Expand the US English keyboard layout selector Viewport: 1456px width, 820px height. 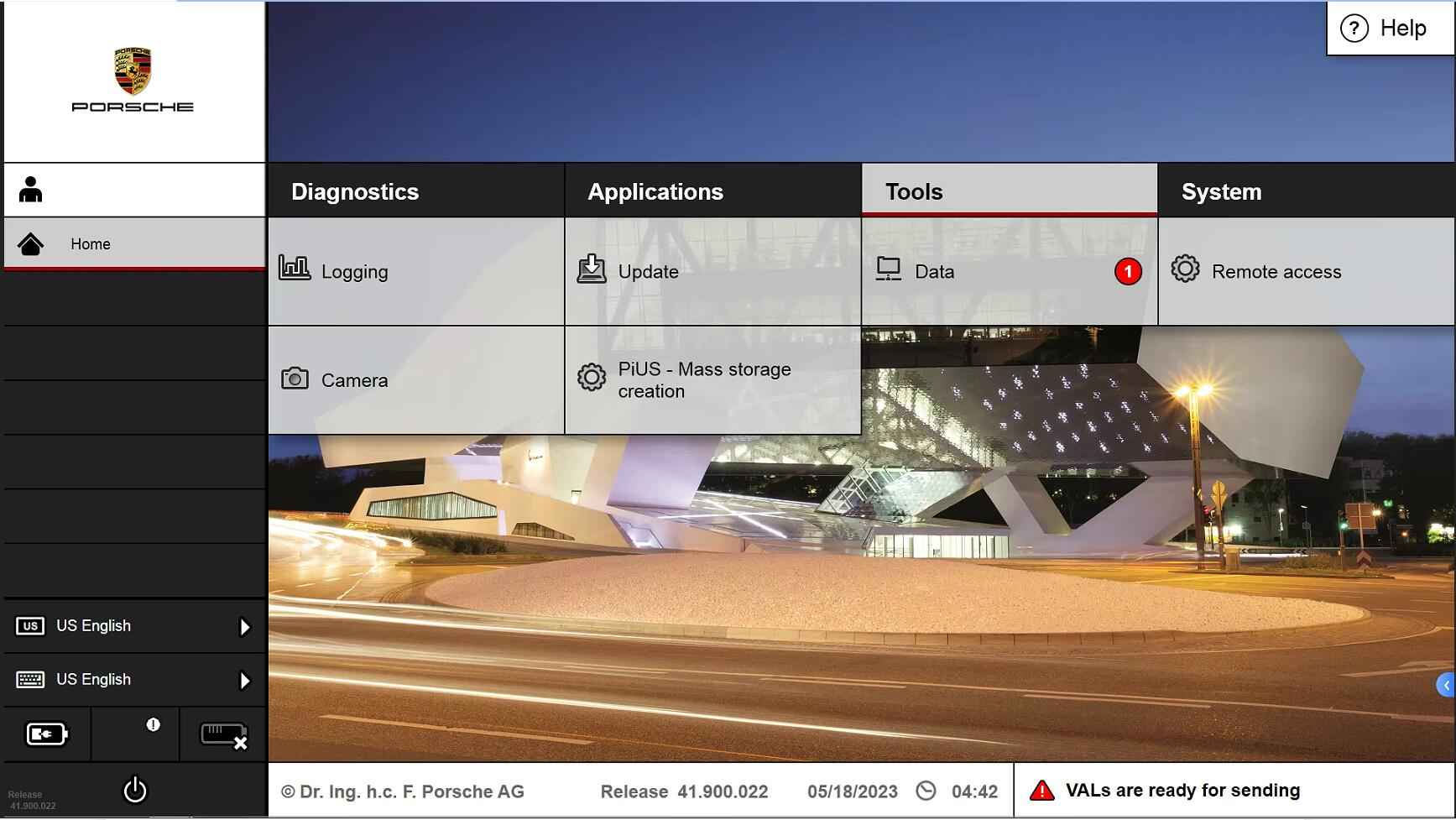point(244,681)
